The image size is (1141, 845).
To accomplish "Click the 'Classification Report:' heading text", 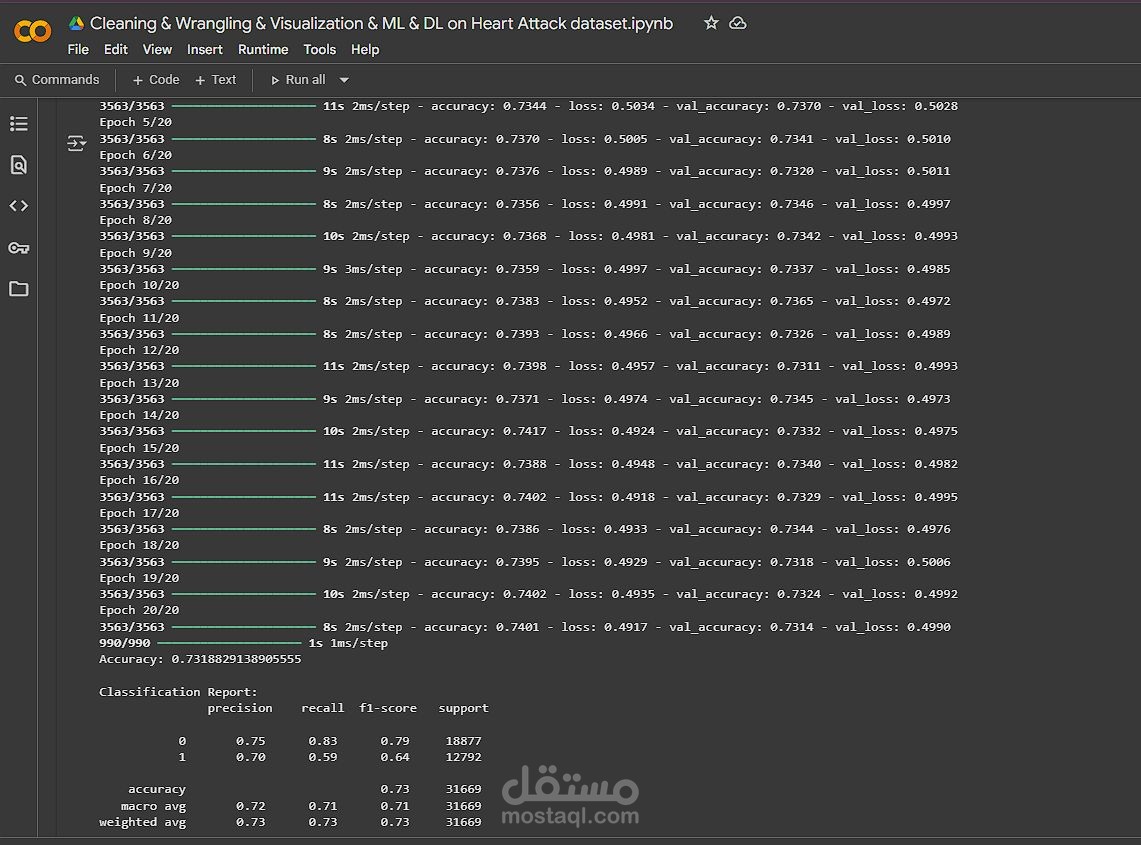I will [178, 692].
